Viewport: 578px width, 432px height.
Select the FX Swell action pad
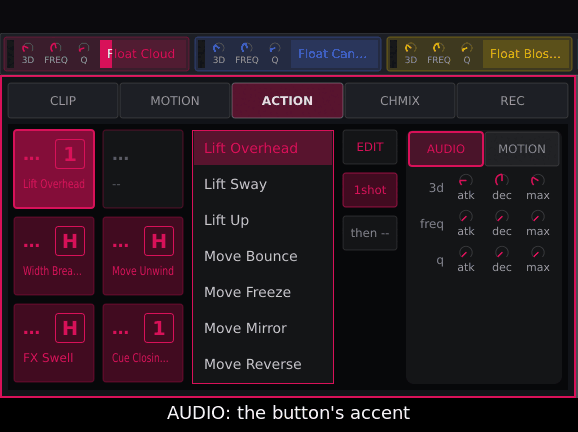(54, 343)
